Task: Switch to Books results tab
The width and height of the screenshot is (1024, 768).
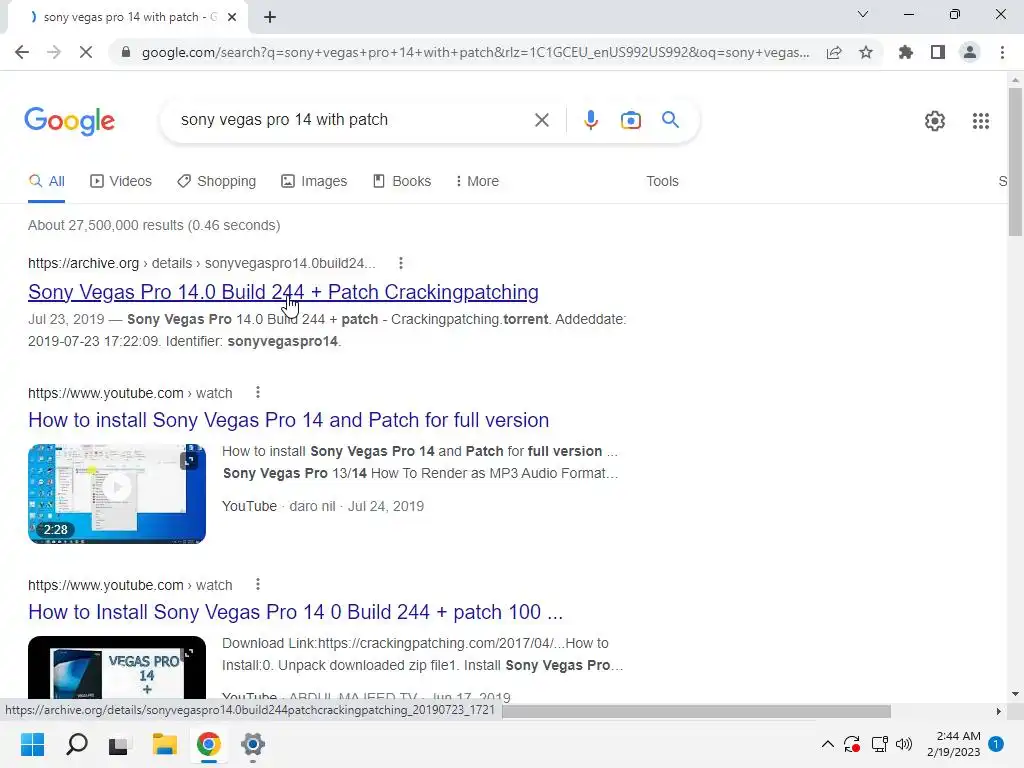Action: 402,182
